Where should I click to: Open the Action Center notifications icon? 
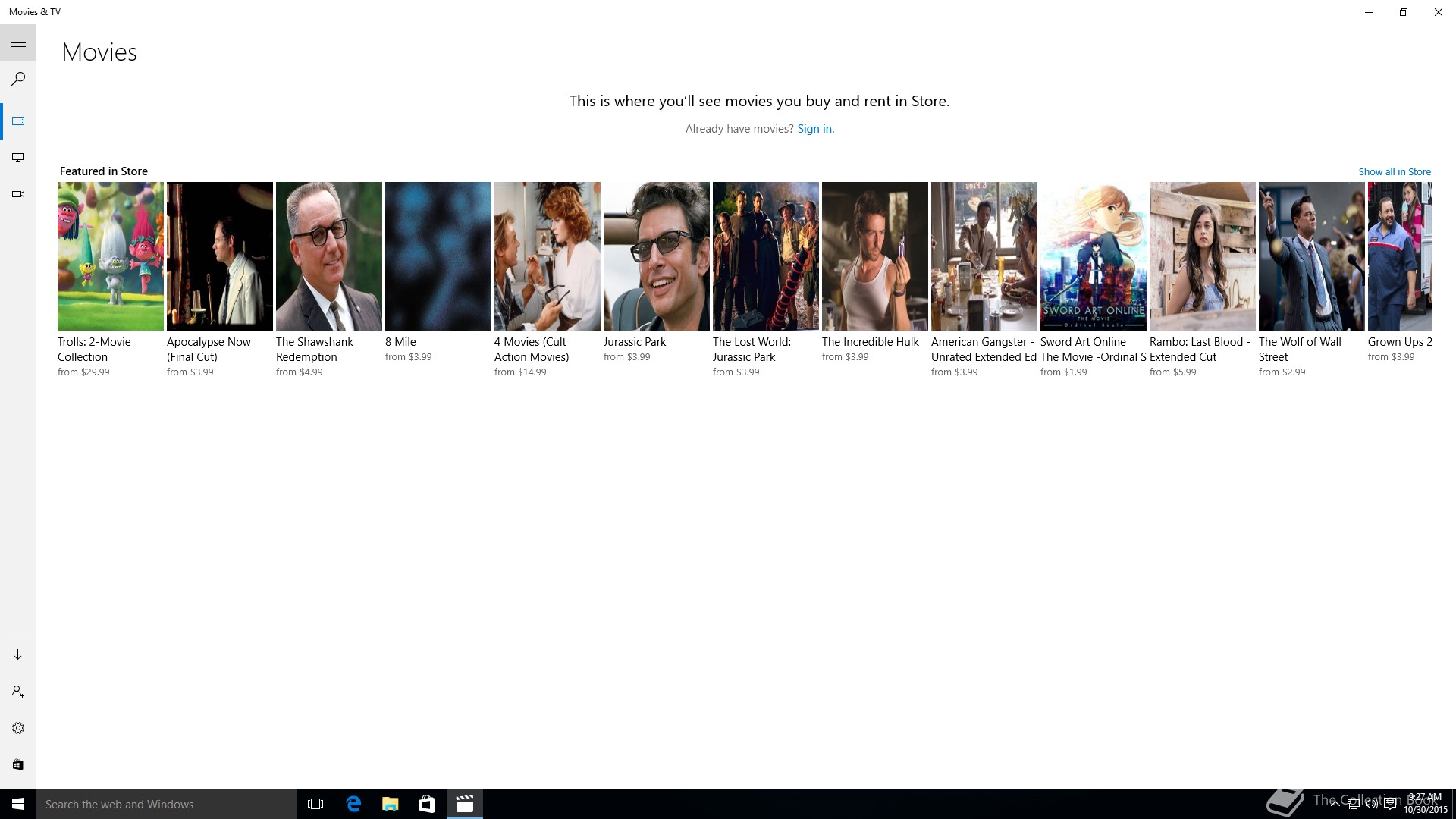pyautogui.click(x=1390, y=804)
